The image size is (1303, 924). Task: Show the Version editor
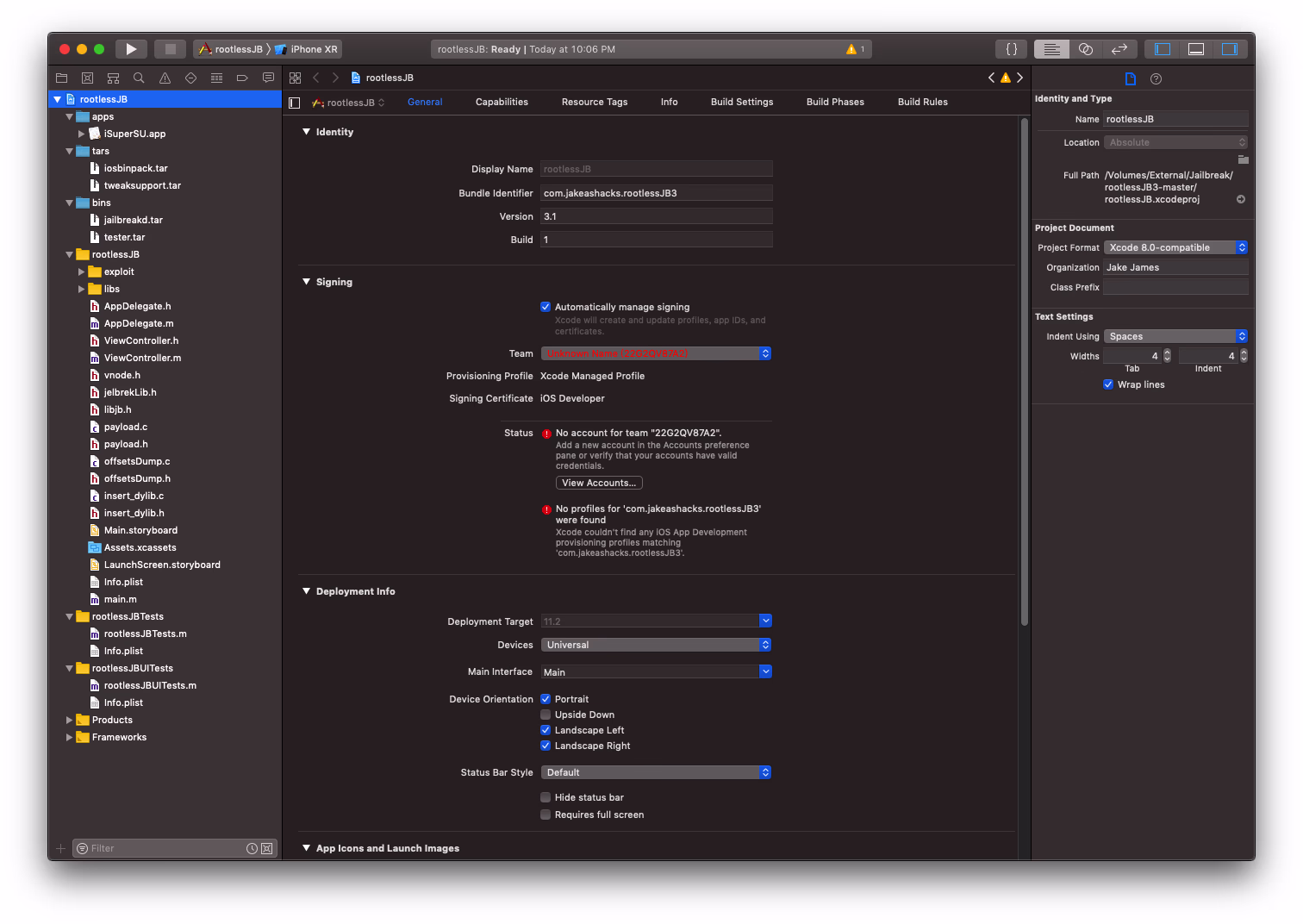[x=1119, y=49]
